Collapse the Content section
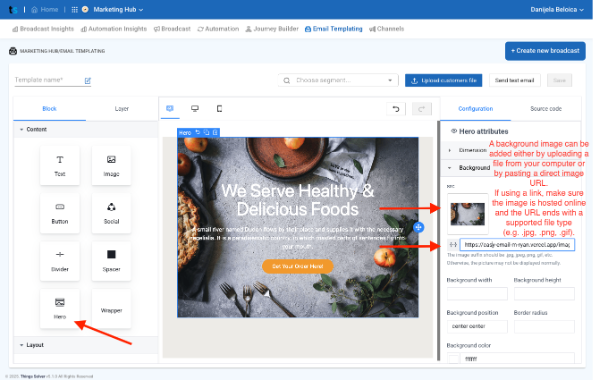The width and height of the screenshot is (593, 380). [86, 129]
